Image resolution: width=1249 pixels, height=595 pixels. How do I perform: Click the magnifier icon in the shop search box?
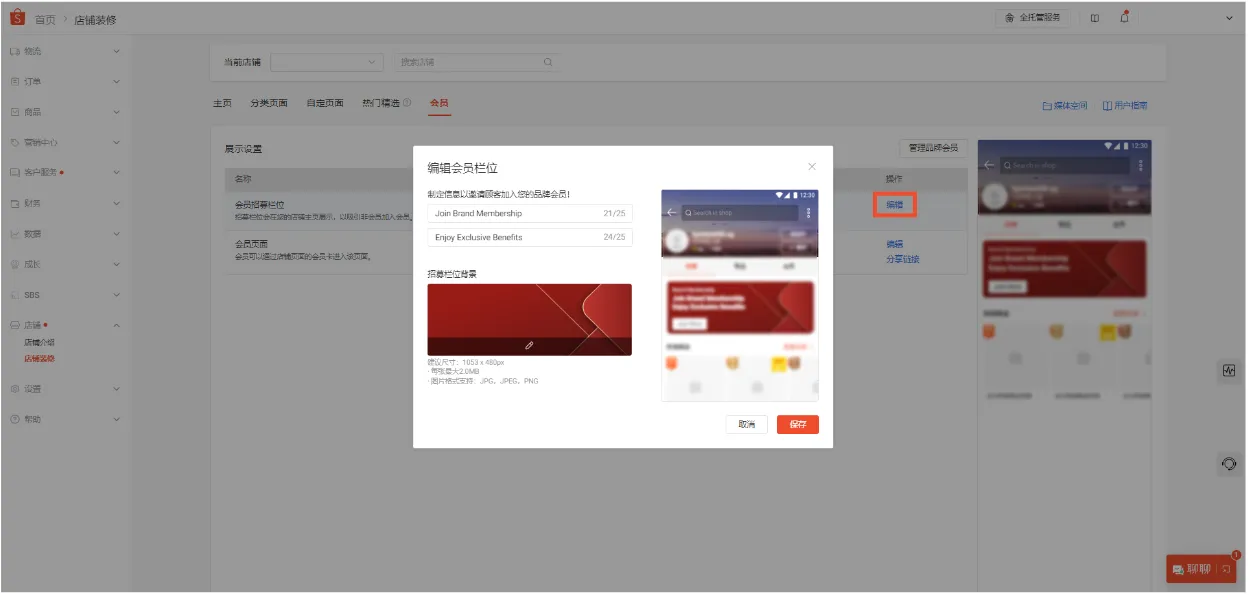[548, 62]
